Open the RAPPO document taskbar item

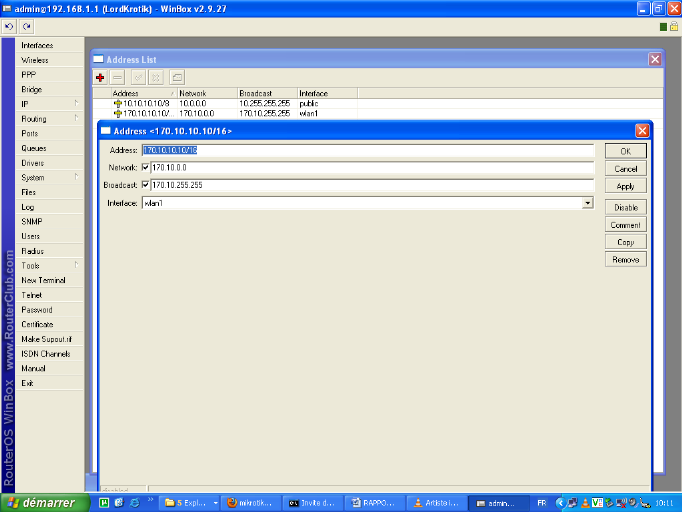[374, 503]
